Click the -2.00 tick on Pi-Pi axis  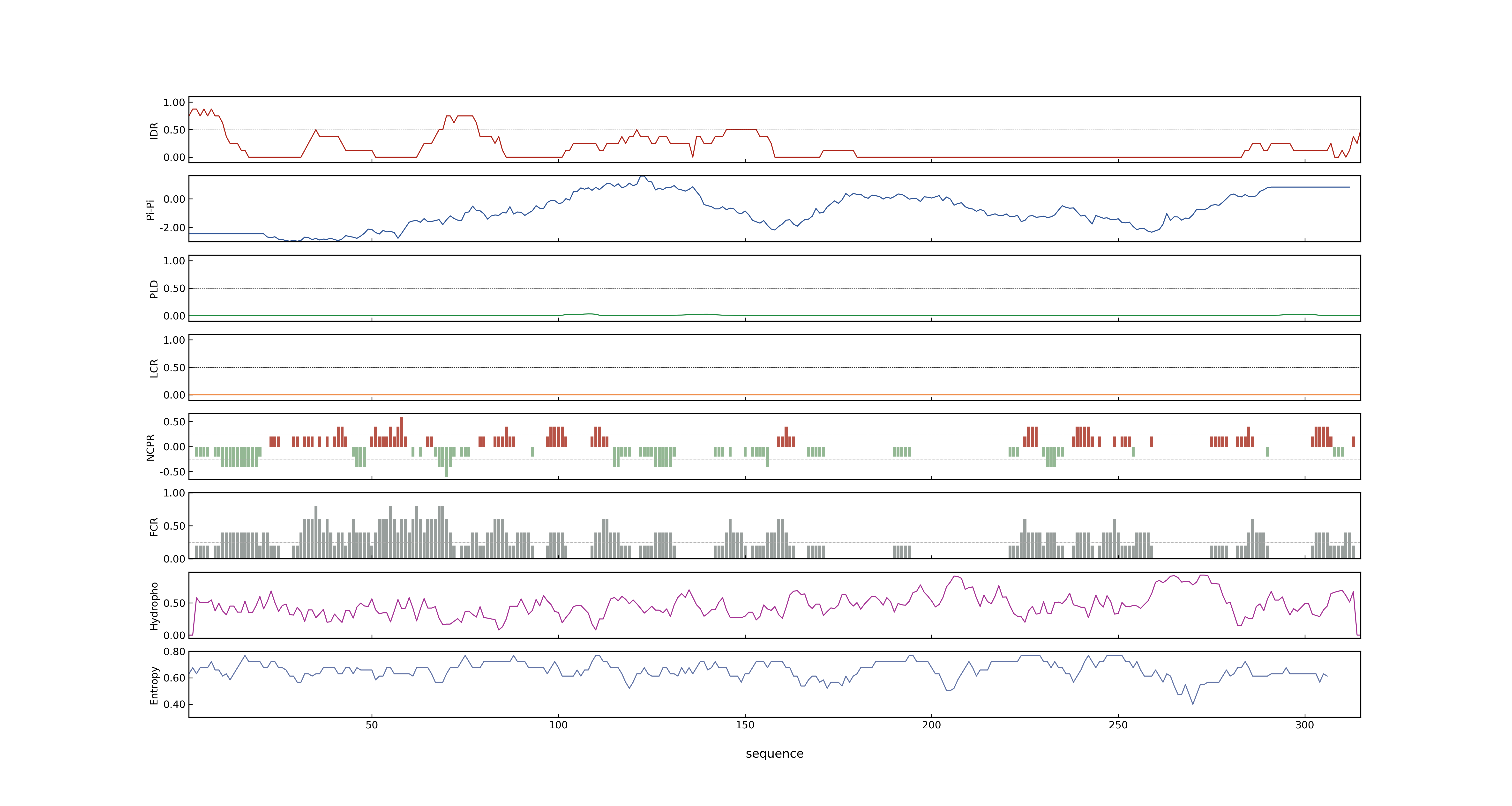point(172,228)
